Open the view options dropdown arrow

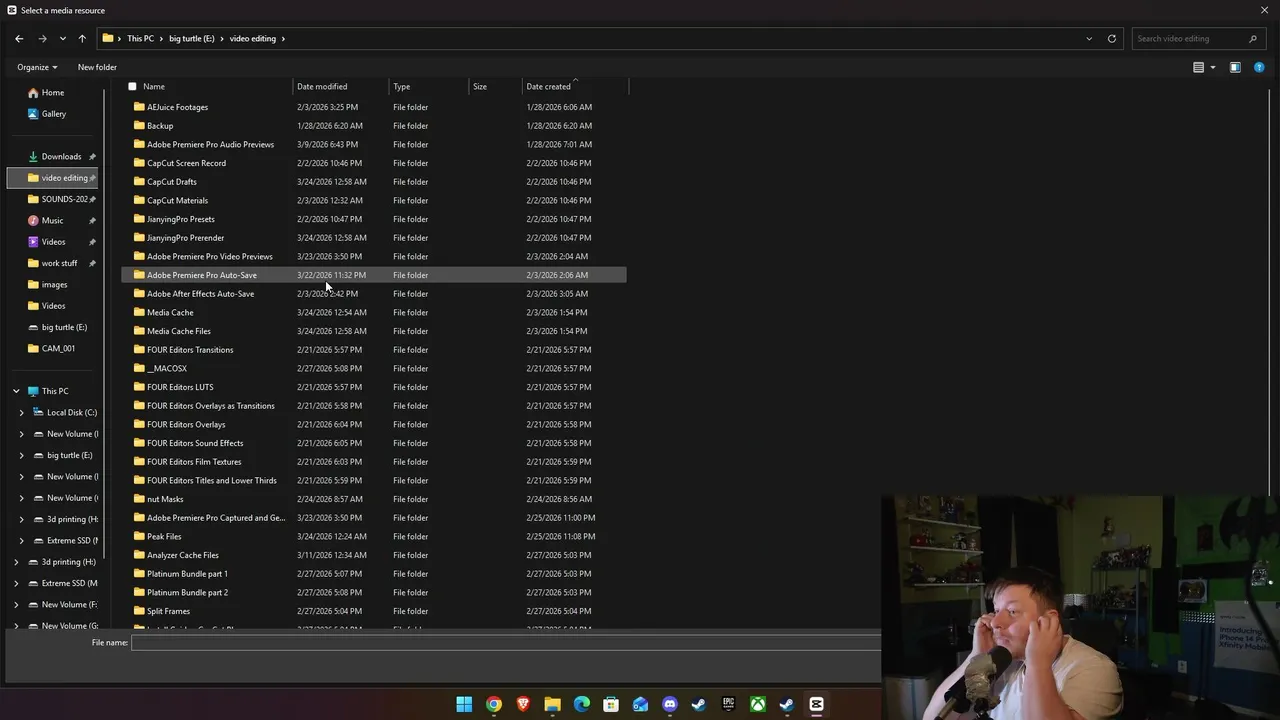click(1213, 67)
